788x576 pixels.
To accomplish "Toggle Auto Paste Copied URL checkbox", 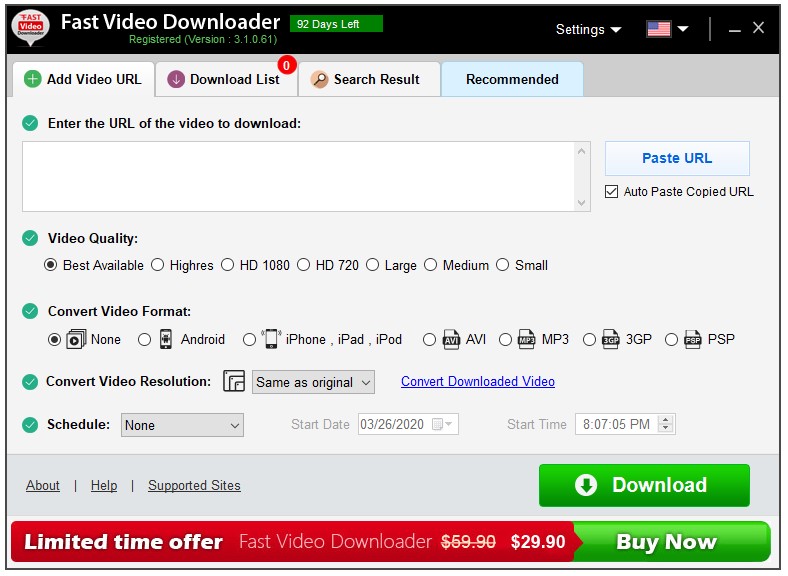I will point(612,191).
